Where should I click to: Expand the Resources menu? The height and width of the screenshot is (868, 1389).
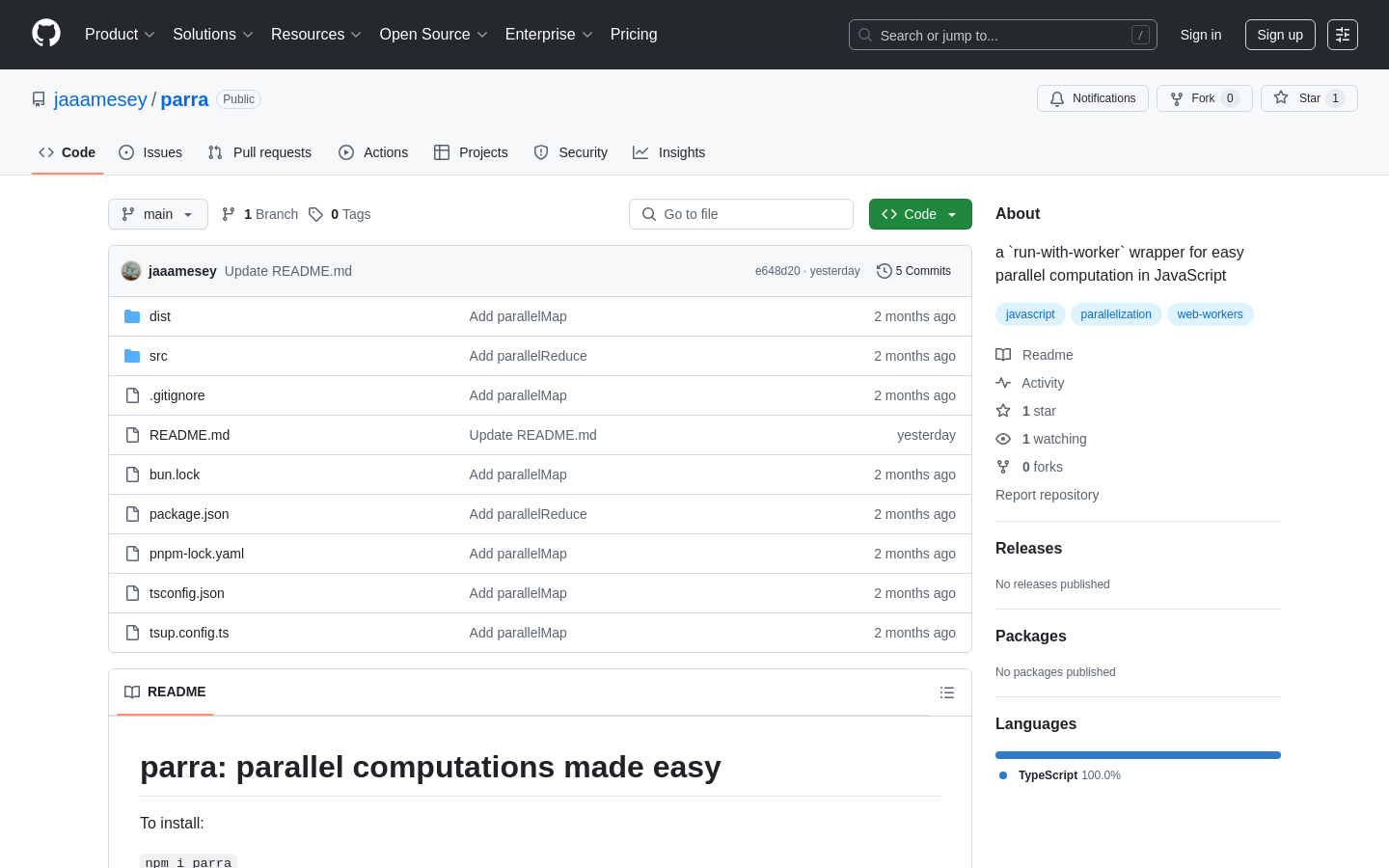point(316,35)
